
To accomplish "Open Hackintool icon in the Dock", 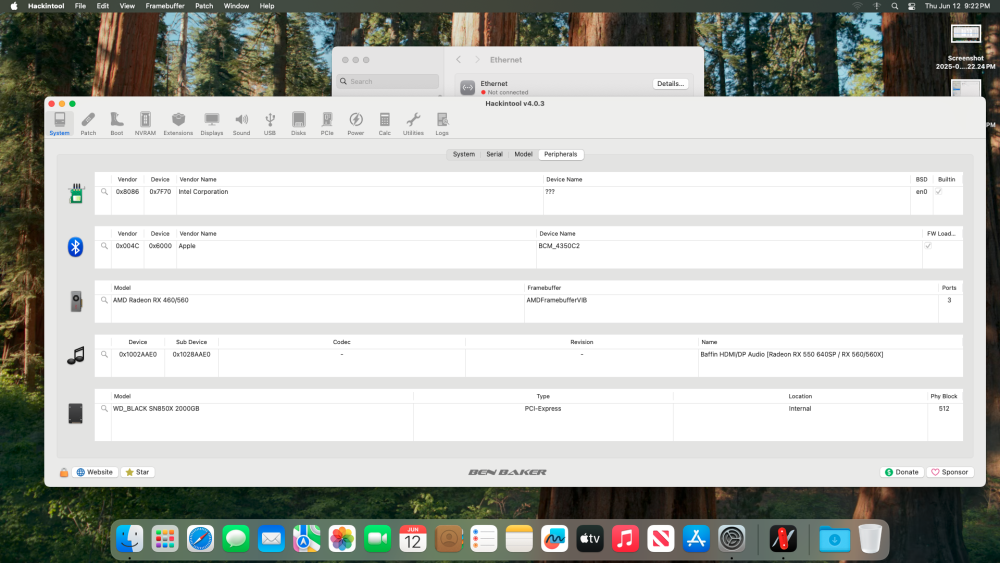I will click(783, 539).
